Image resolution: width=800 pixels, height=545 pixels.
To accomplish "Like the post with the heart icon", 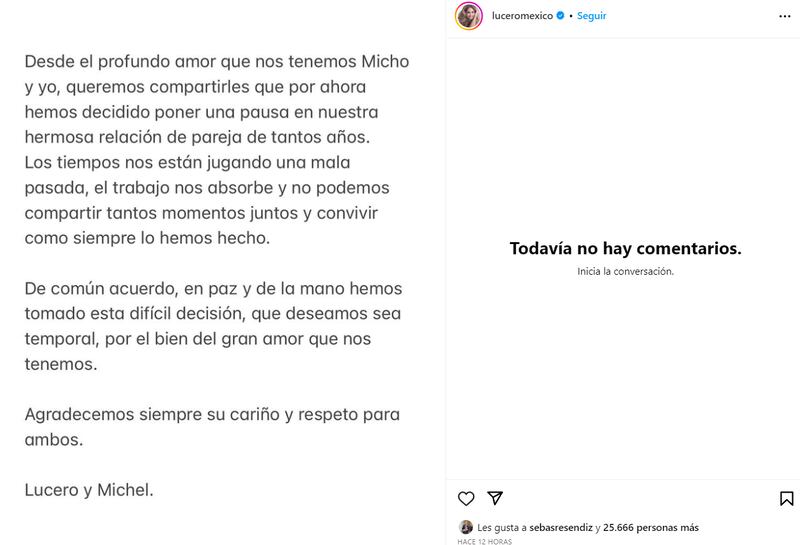I will click(466, 498).
